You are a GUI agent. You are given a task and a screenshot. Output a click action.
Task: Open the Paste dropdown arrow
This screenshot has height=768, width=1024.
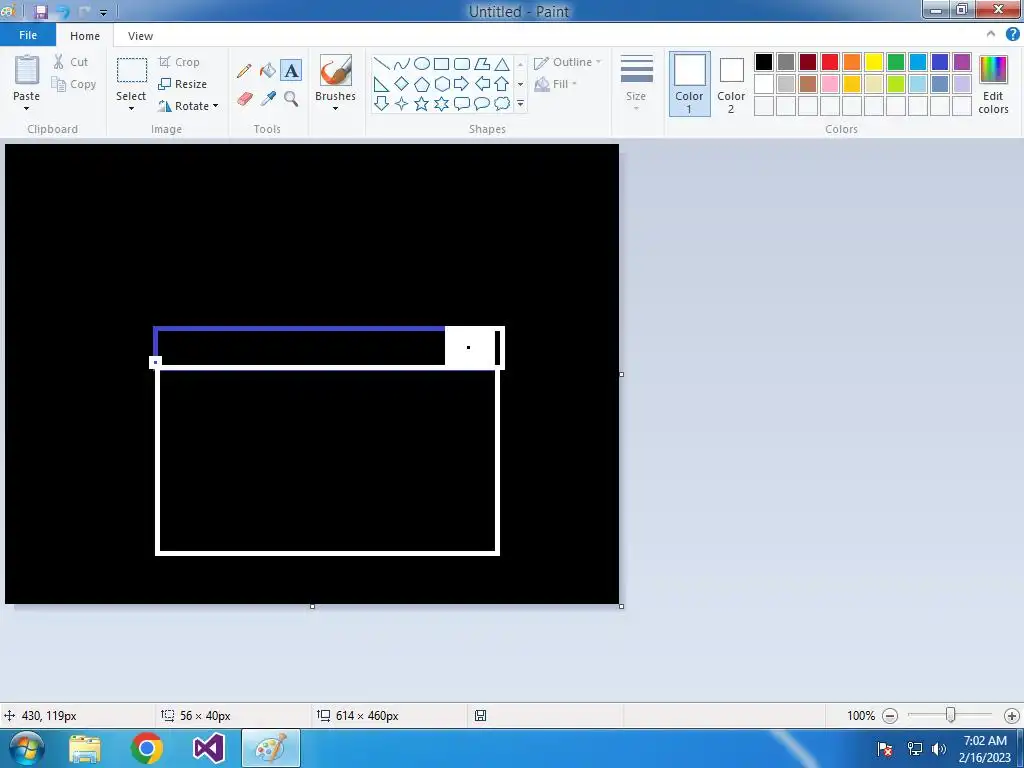[x=26, y=108]
